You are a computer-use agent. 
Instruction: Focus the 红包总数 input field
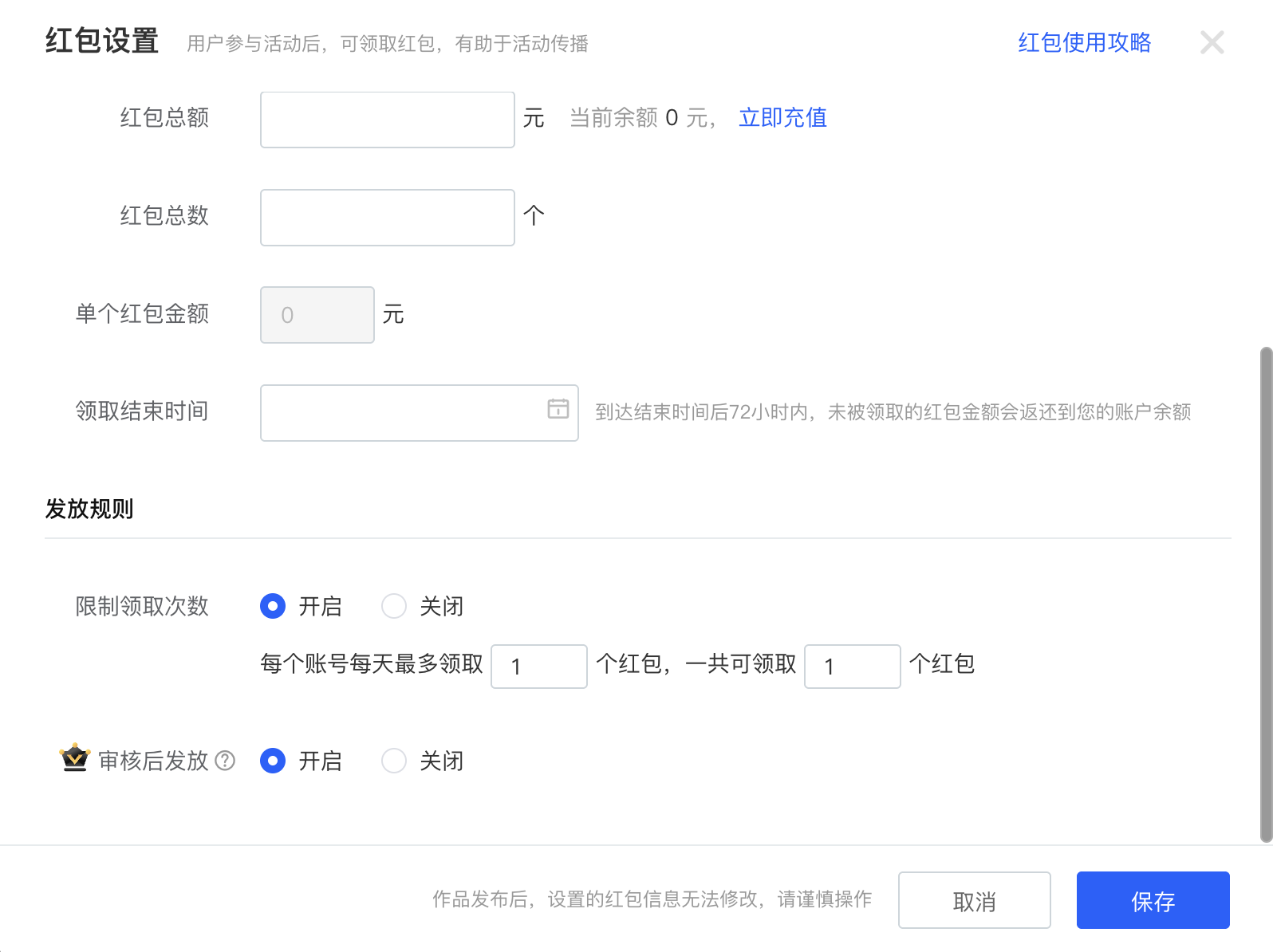387,218
